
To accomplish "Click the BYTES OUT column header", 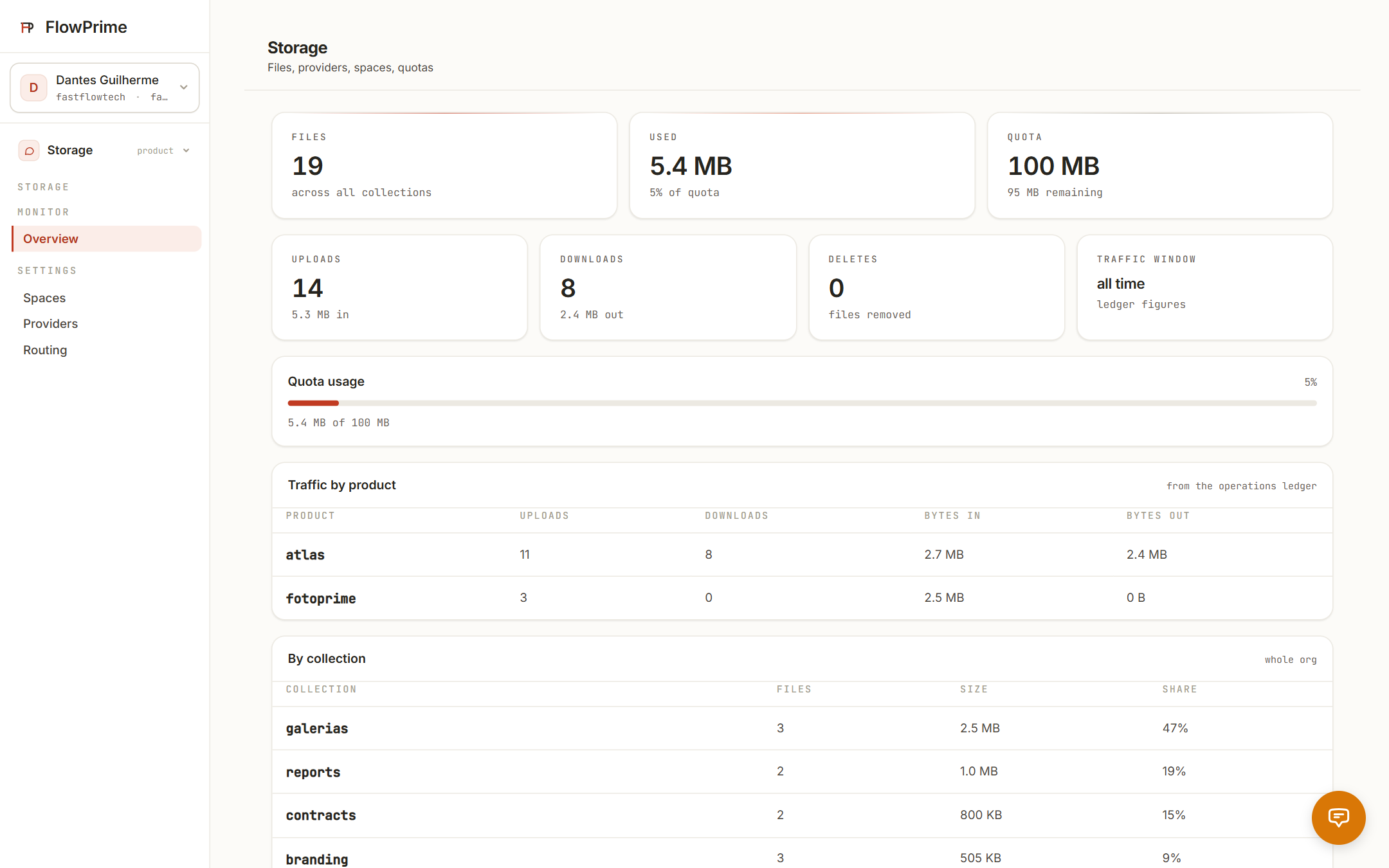I will pos(1158,516).
